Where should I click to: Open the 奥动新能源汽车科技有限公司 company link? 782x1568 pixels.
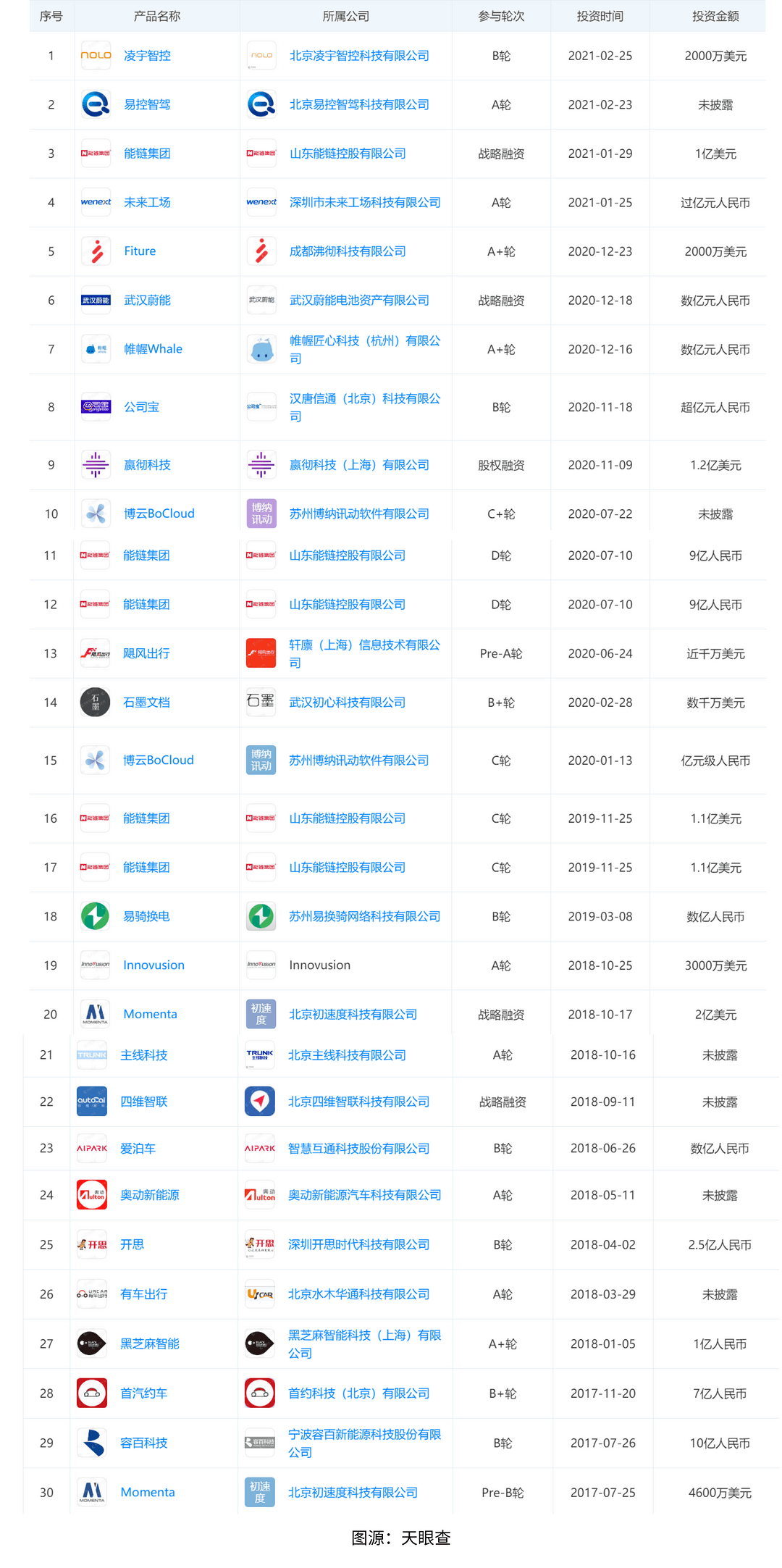[364, 1195]
